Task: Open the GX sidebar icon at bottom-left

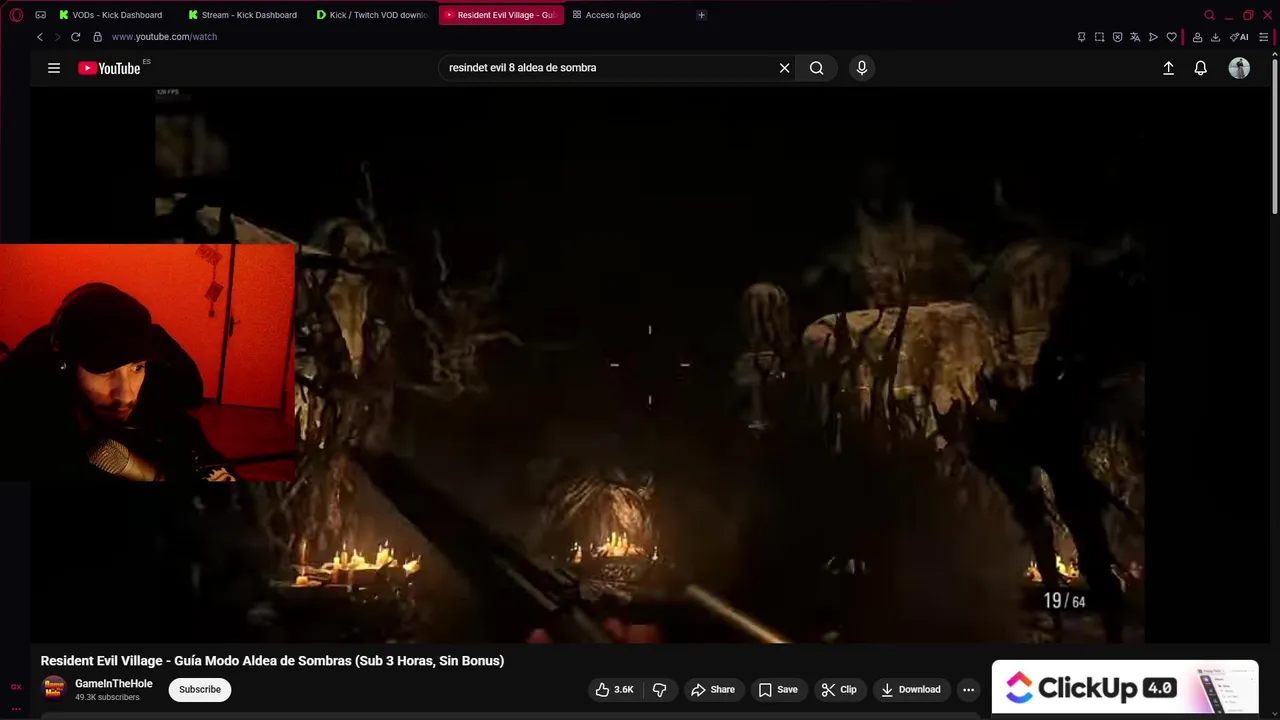Action: [x=16, y=687]
